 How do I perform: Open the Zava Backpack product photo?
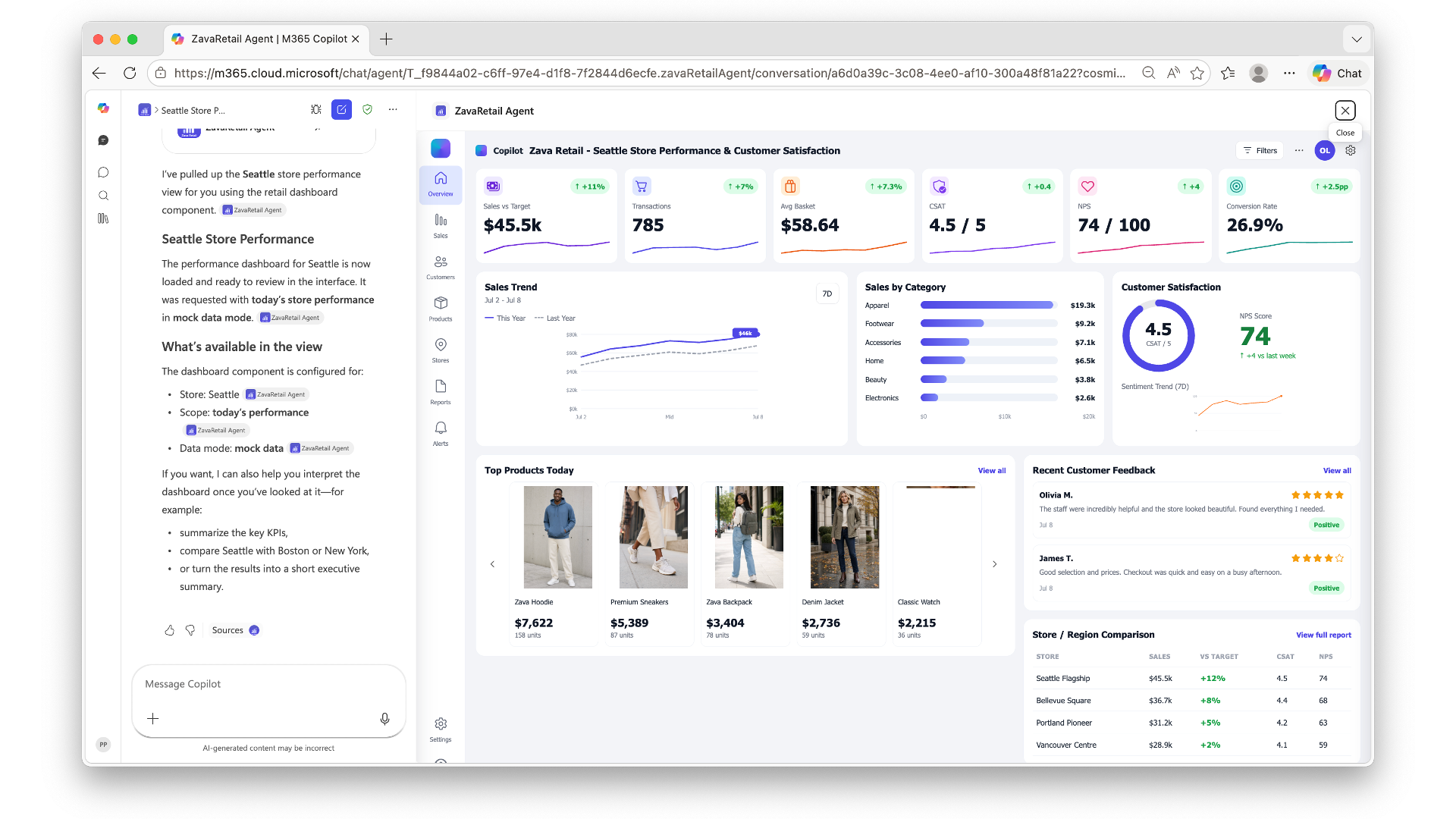(749, 538)
